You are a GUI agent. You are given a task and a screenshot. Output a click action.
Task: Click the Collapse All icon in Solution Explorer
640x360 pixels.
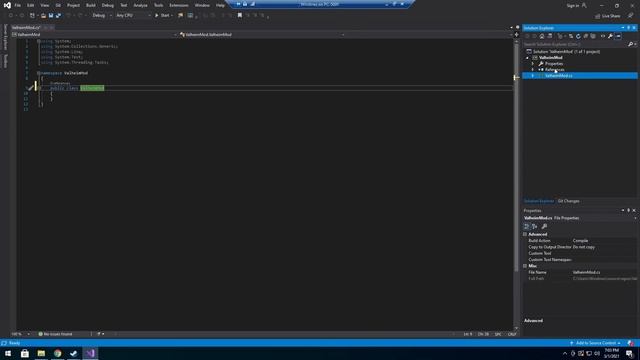(x=586, y=36)
